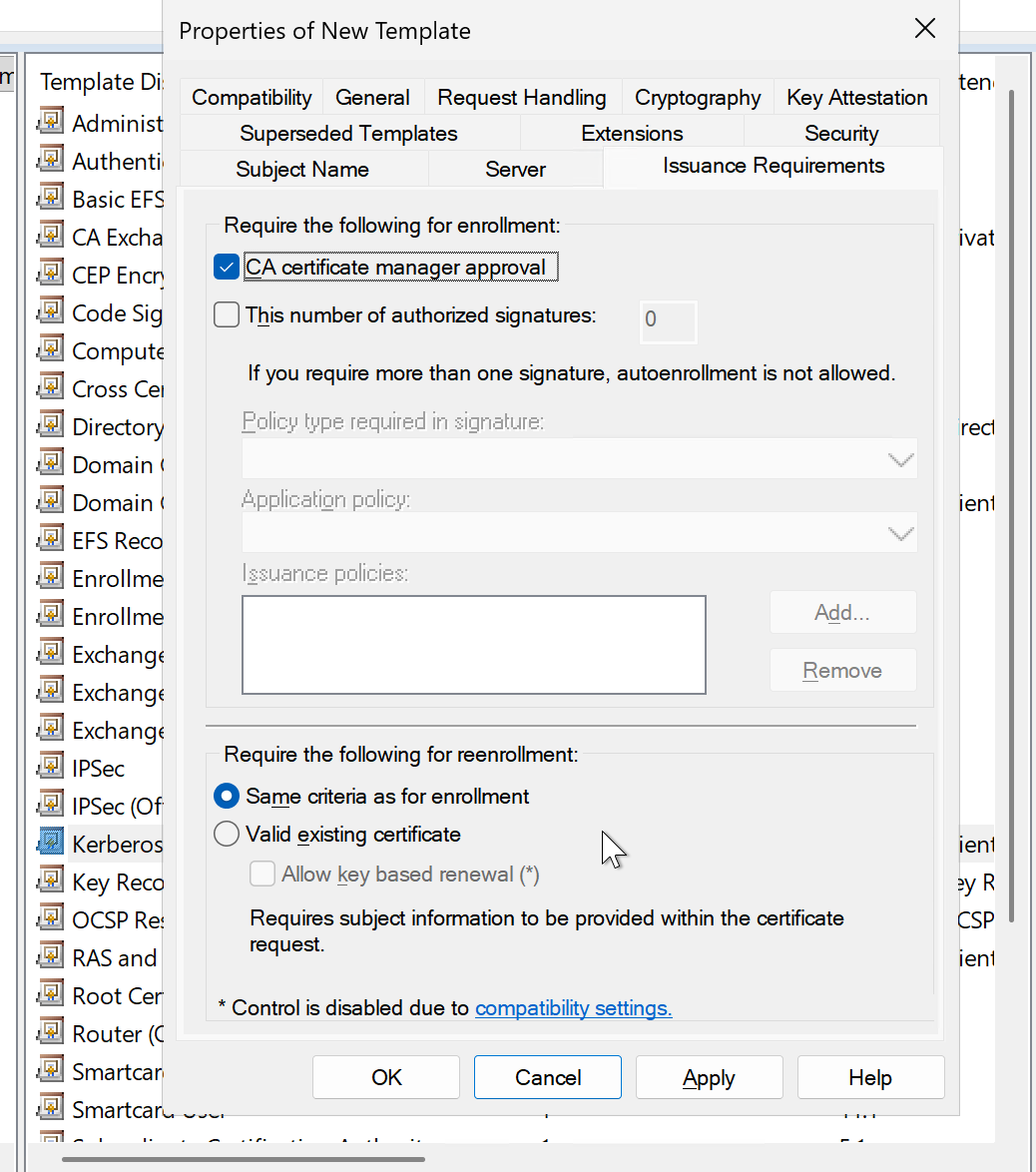Viewport: 1036px width, 1172px height.
Task: Open Policy type required dropdown
Action: tap(579, 459)
